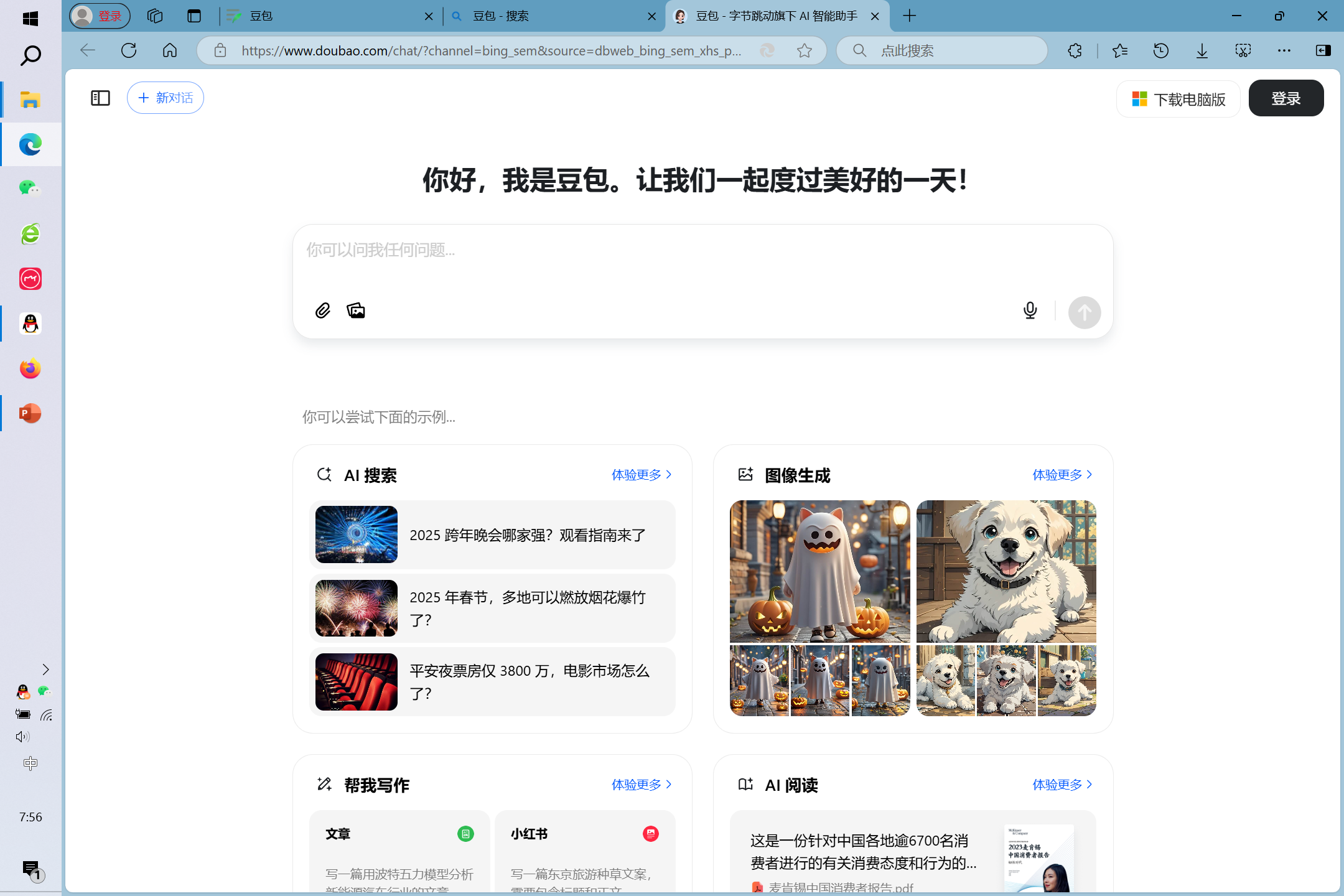
Task: Open the image upload icon in chat box
Action: [356, 310]
